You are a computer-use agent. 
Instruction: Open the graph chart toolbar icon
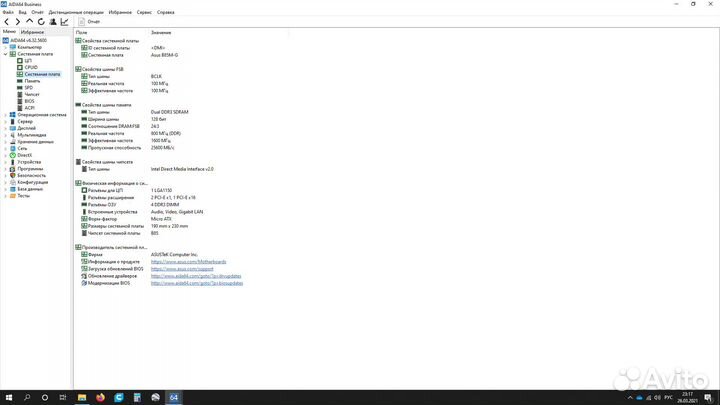[65, 21]
